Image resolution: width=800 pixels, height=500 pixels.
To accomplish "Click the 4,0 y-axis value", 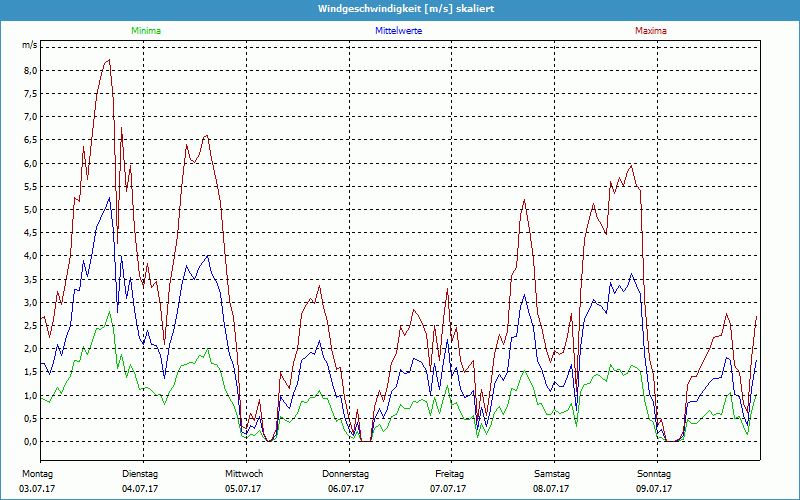I will click(x=31, y=256).
